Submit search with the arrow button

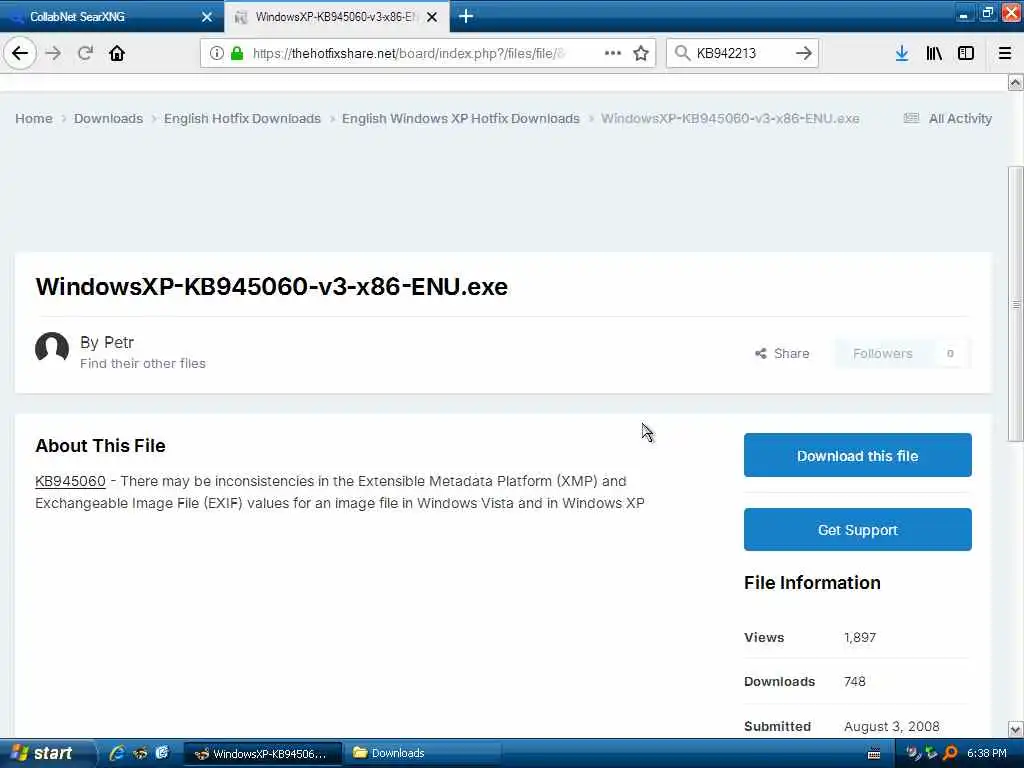coord(804,53)
